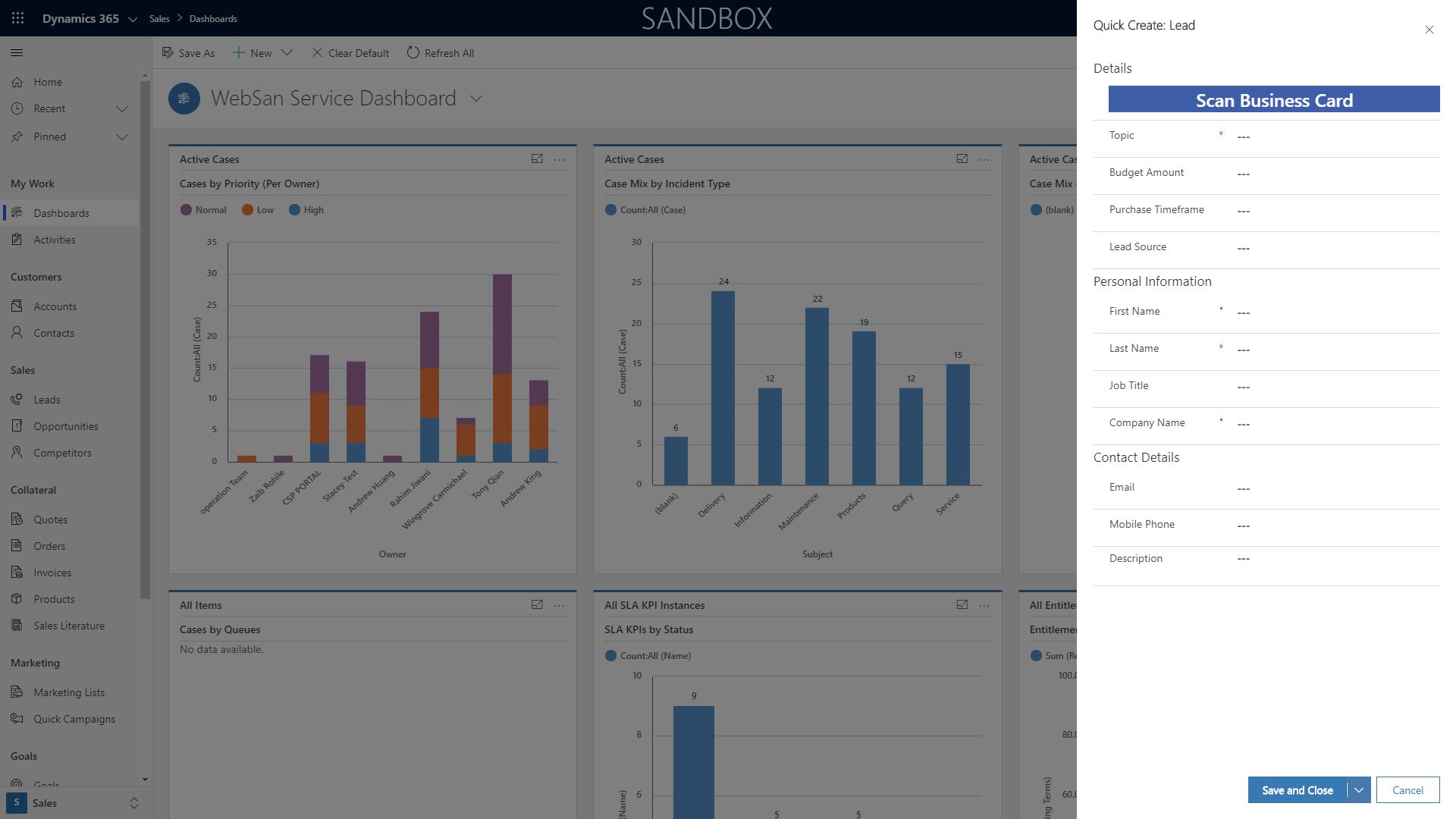Click the Tony Qian stacked bar
Image resolution: width=1456 pixels, height=819 pixels.
pyautogui.click(x=502, y=368)
